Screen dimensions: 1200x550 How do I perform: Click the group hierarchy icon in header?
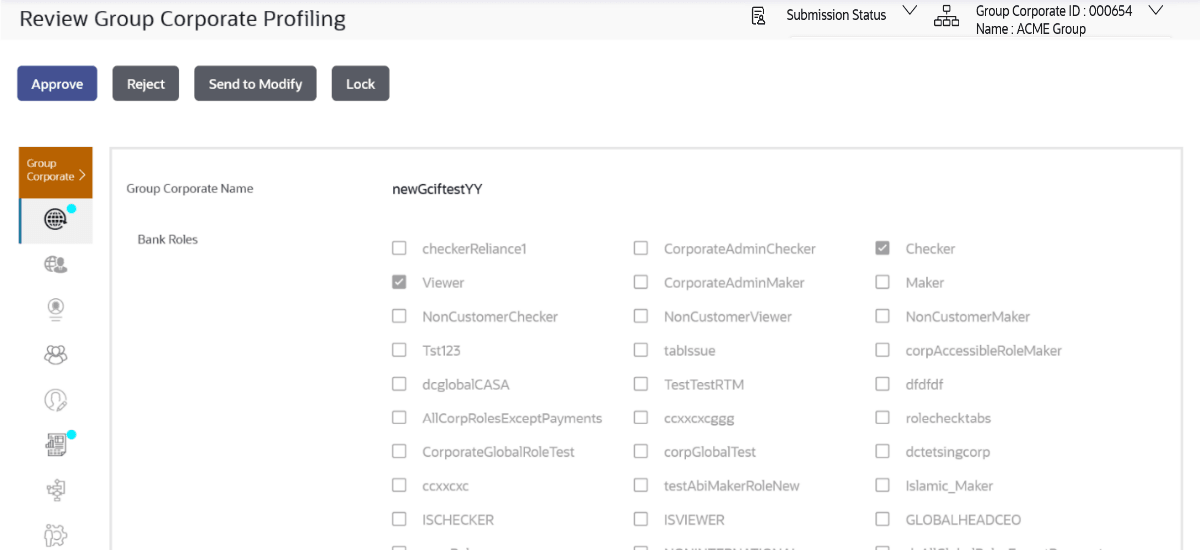point(945,15)
